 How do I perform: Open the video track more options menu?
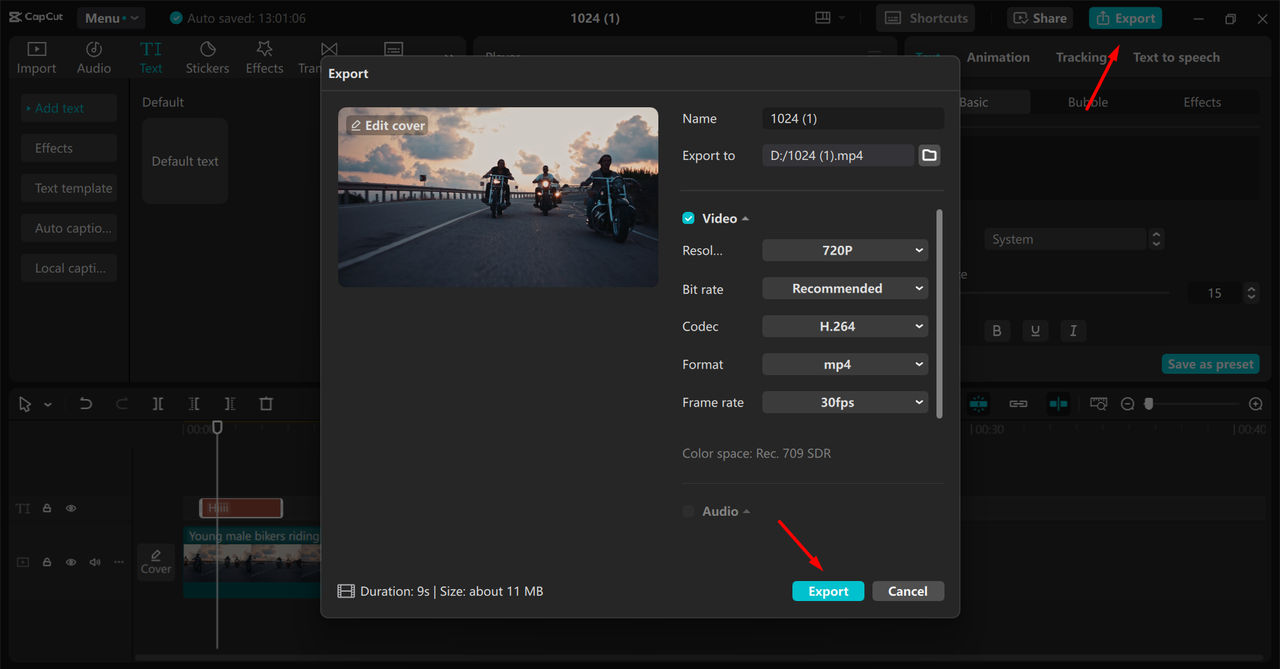coord(119,562)
